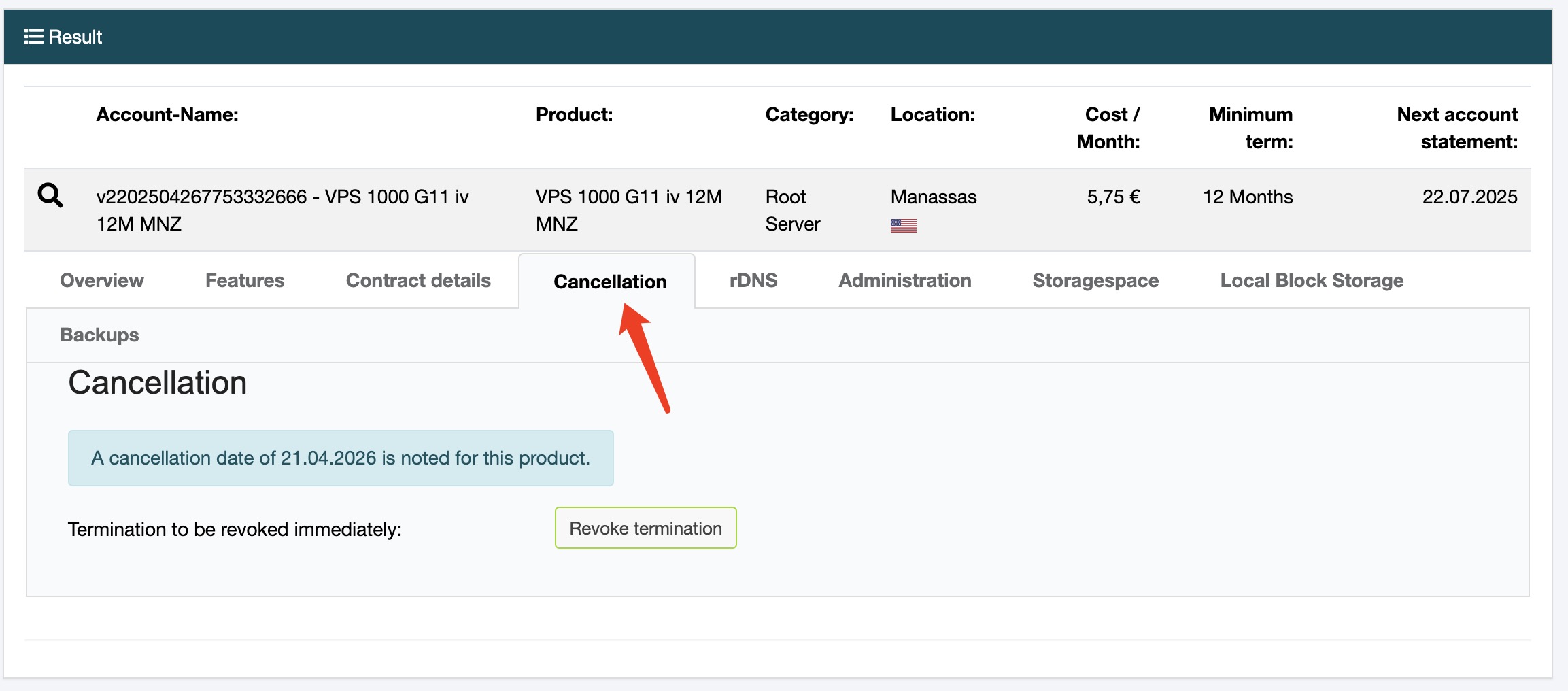Click the Cost / Month column header
Image resolution: width=1568 pixels, height=691 pixels.
pos(1108,128)
